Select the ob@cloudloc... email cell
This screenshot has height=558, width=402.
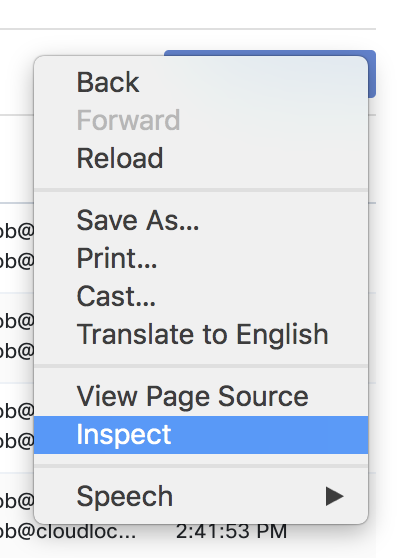coord(68,532)
